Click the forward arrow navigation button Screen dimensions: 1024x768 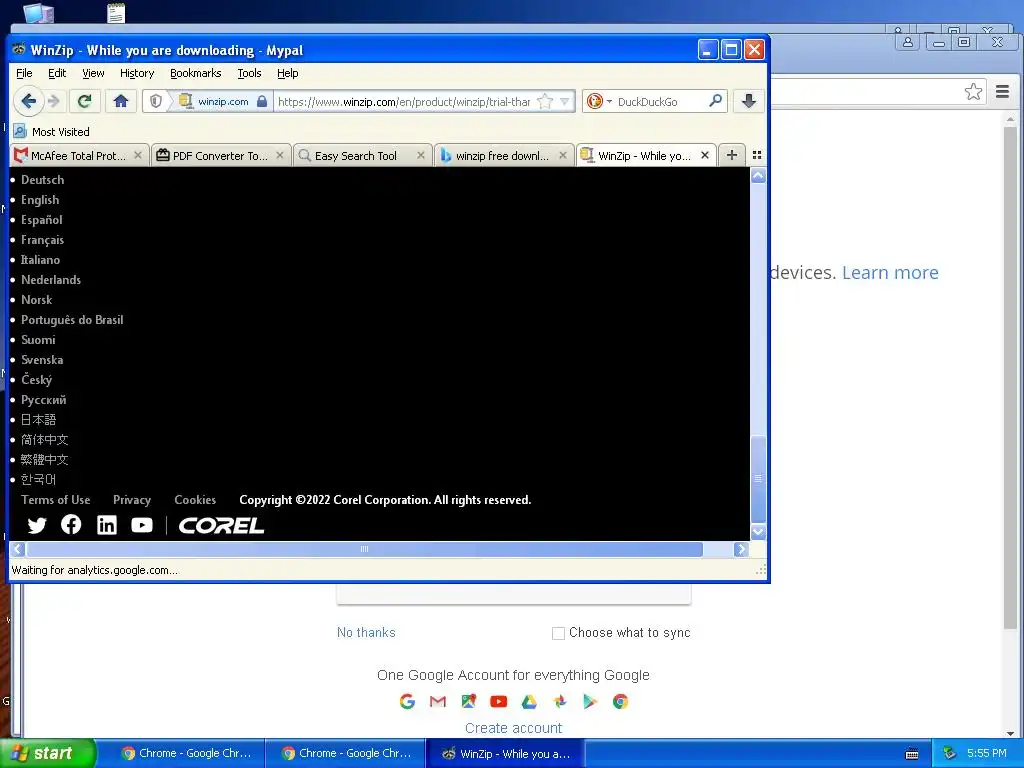pos(54,101)
